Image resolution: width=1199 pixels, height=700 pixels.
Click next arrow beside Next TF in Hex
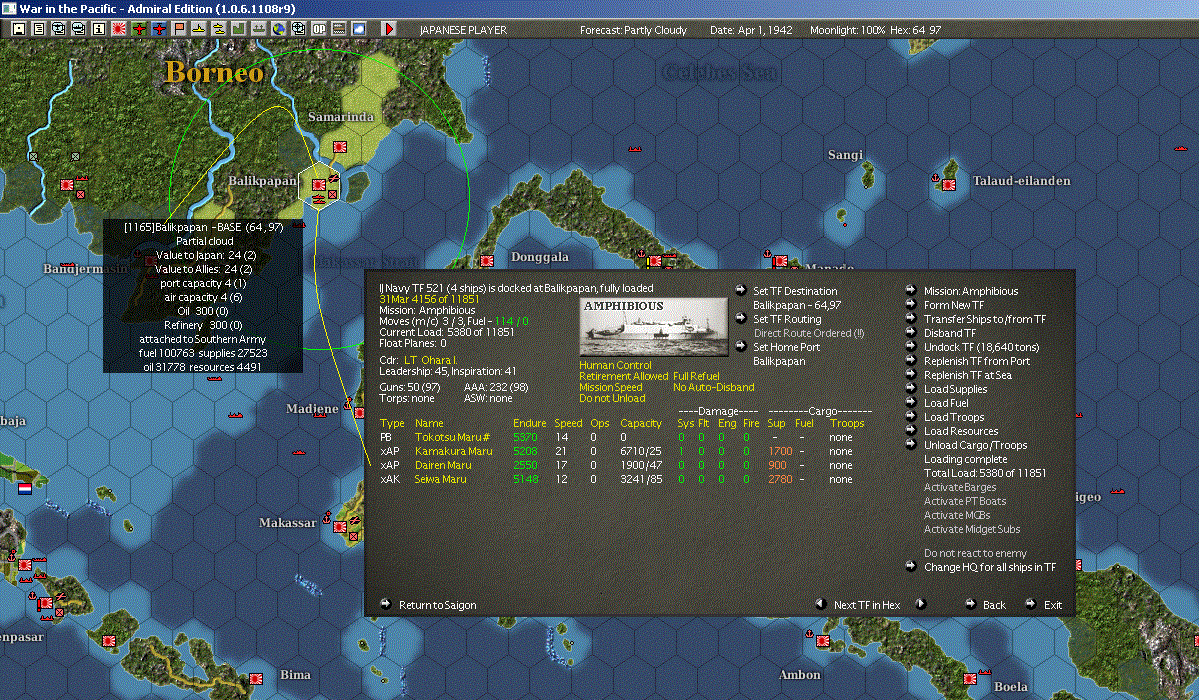[x=921, y=604]
